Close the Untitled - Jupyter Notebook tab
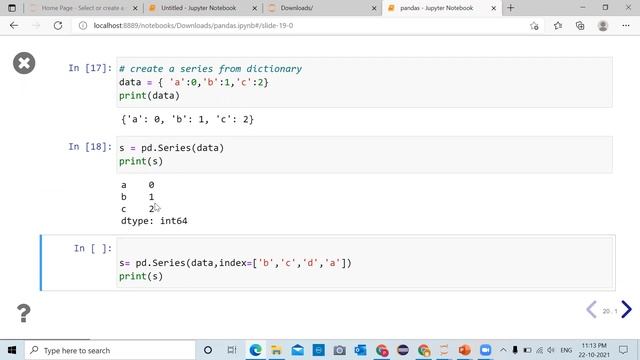Image resolution: width=640 pixels, height=360 pixels. tap(255, 8)
